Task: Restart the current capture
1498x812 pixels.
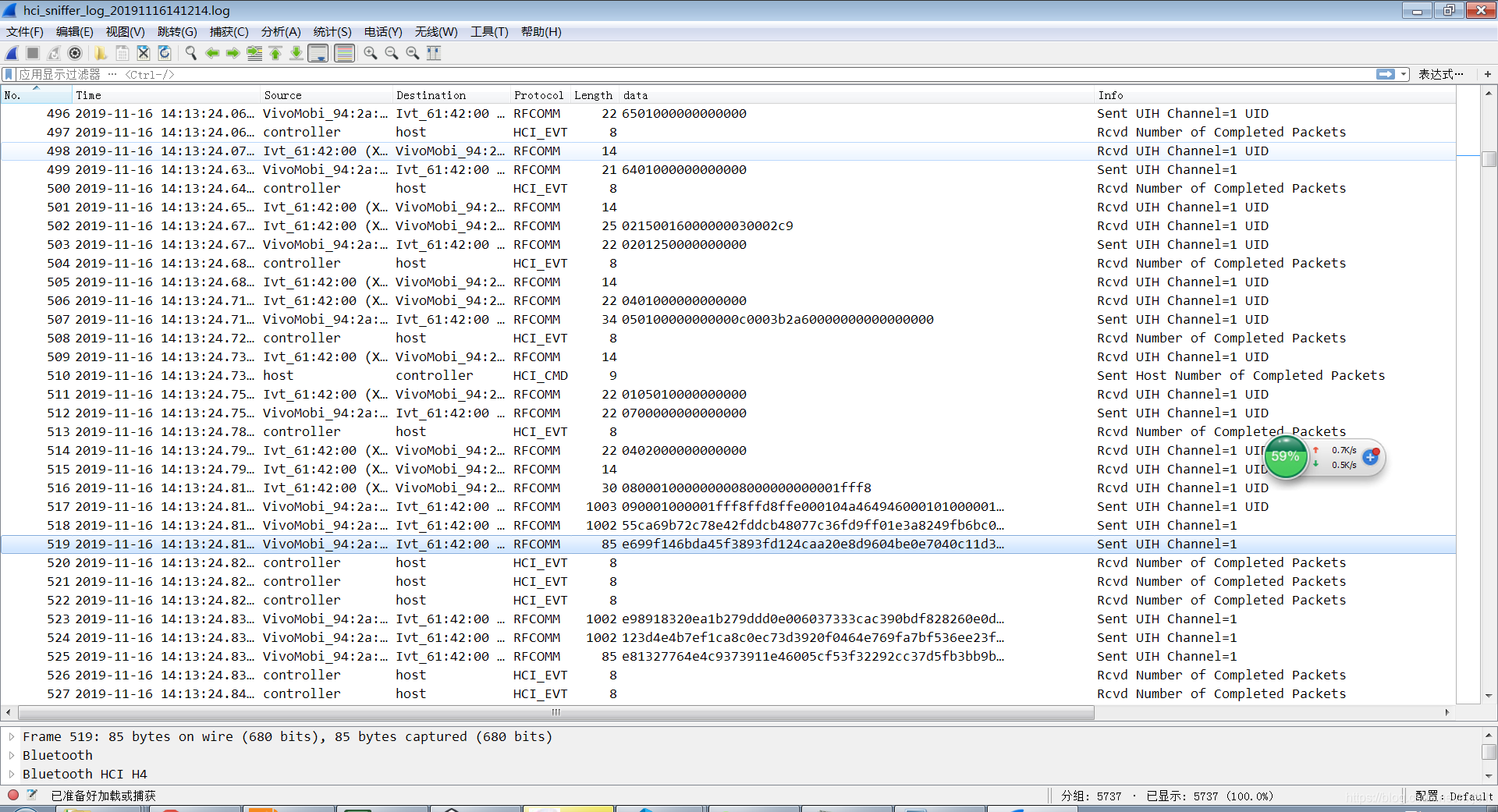Action: tap(54, 53)
